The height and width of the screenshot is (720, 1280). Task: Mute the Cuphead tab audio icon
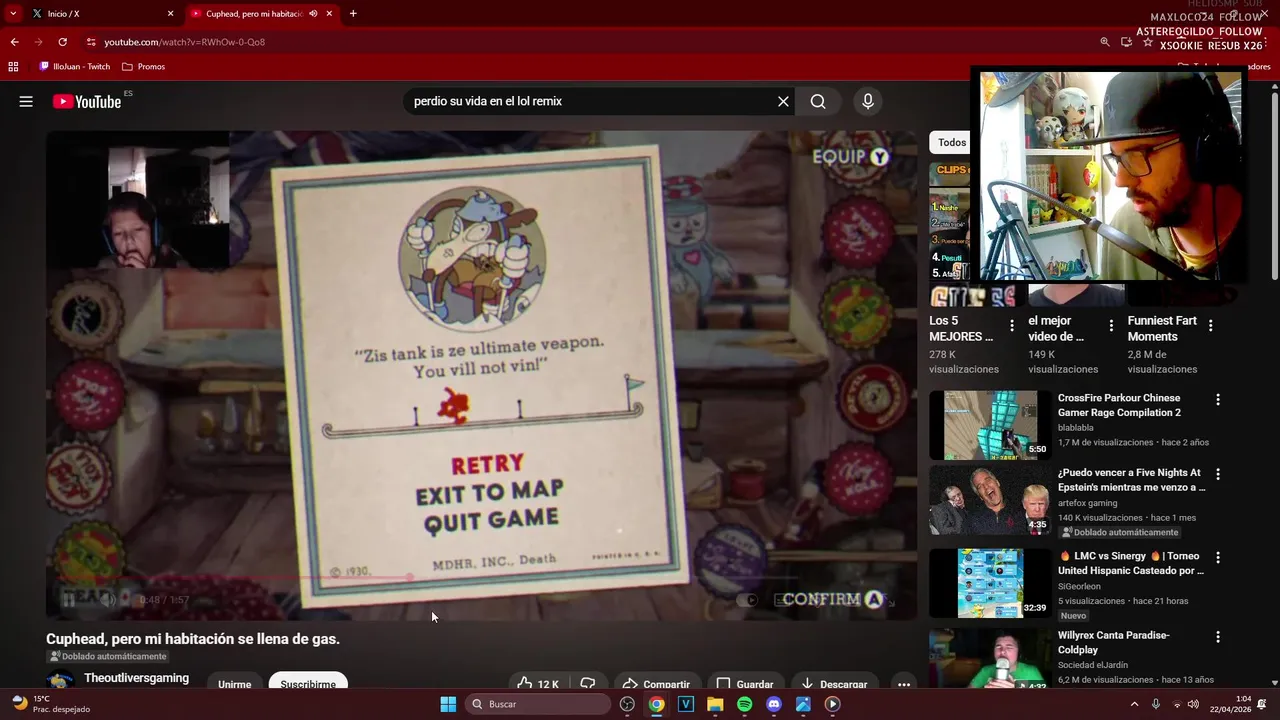tap(313, 14)
